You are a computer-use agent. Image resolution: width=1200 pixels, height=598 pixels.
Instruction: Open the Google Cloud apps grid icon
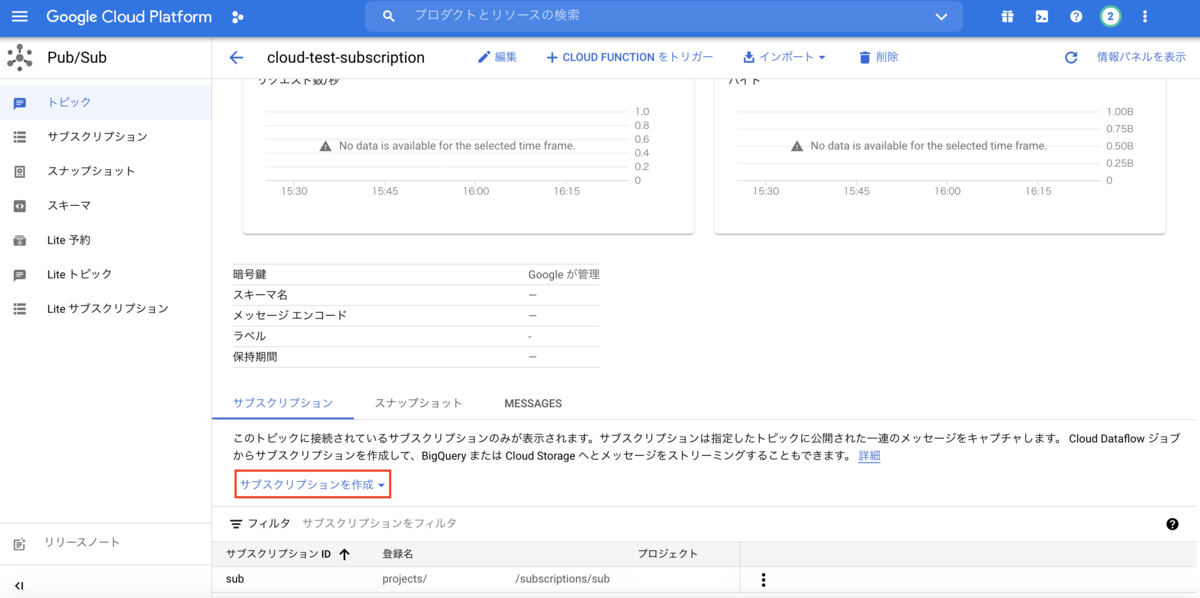point(1007,16)
